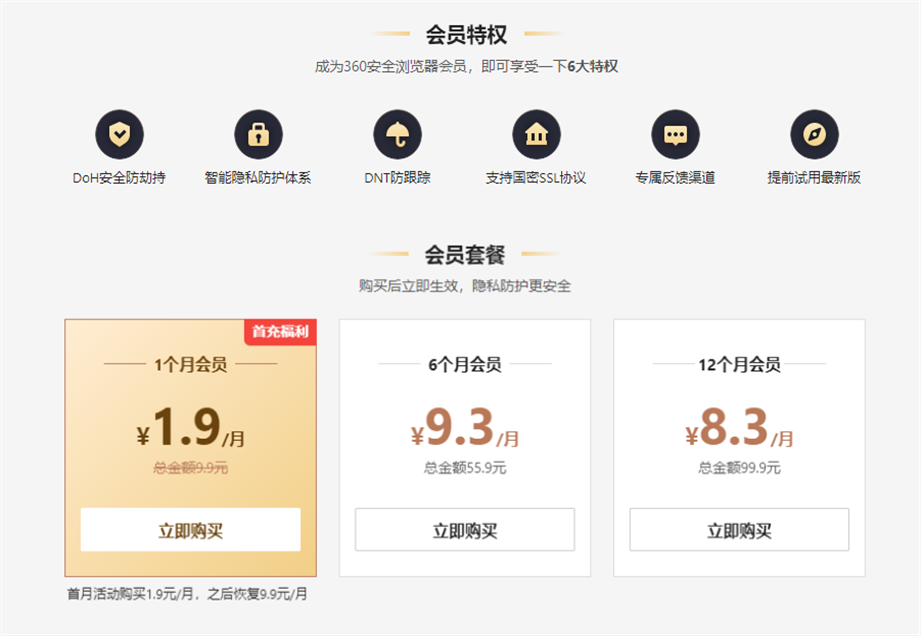921x636 pixels.
Task: Click the 总金额99.9元 text
Action: [739, 468]
